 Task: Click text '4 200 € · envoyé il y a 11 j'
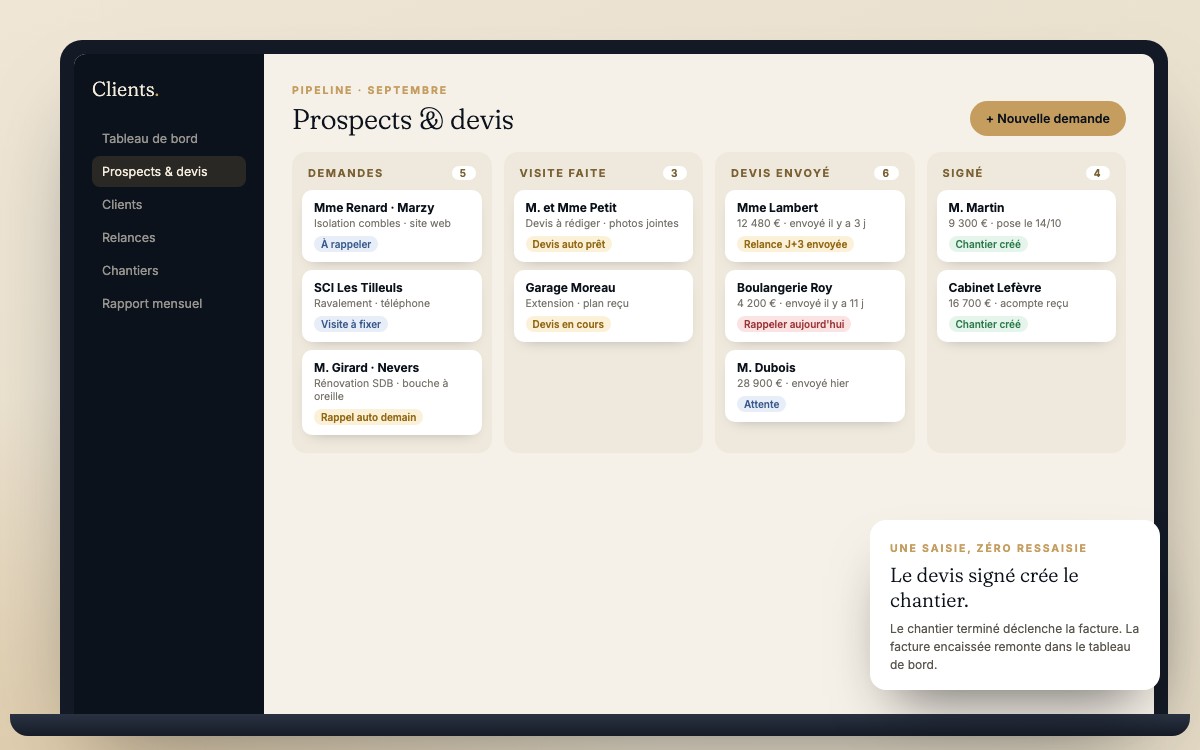(x=800, y=304)
